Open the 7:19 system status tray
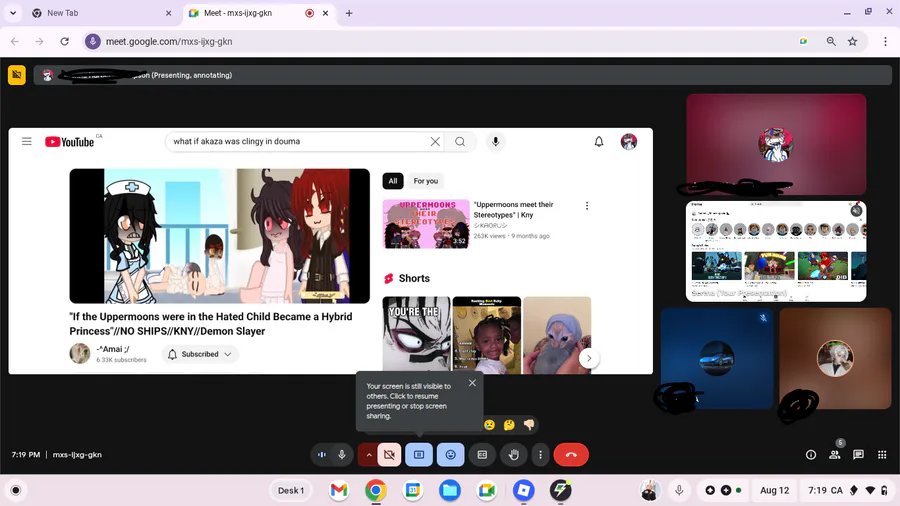Image resolution: width=900 pixels, height=506 pixels. pyautogui.click(x=848, y=491)
